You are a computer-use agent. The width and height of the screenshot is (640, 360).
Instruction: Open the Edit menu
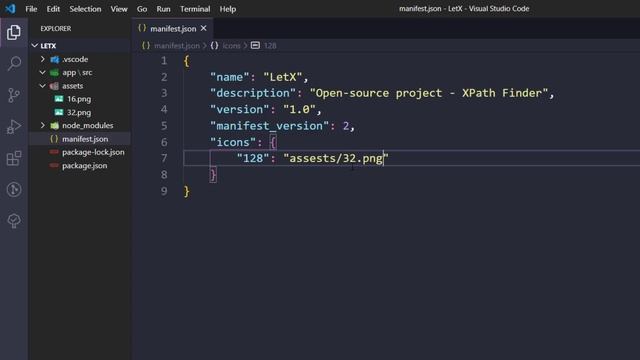[53, 9]
